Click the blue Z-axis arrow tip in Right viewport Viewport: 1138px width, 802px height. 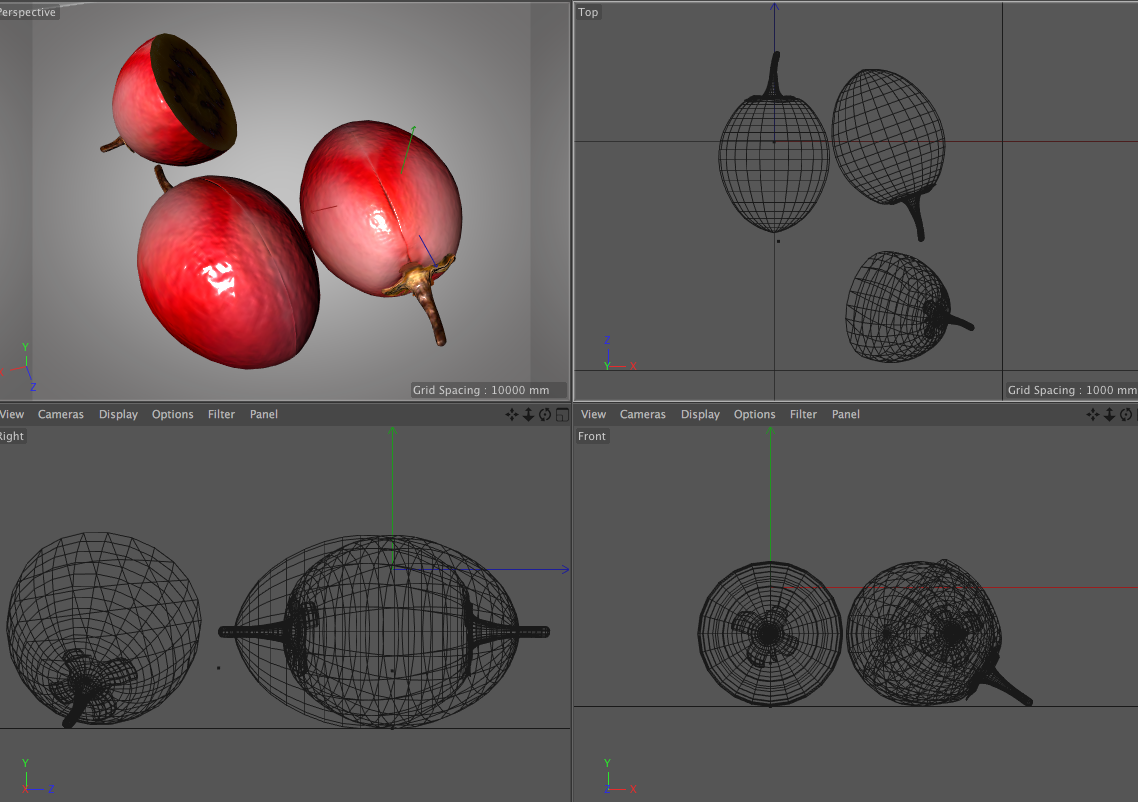pos(565,570)
